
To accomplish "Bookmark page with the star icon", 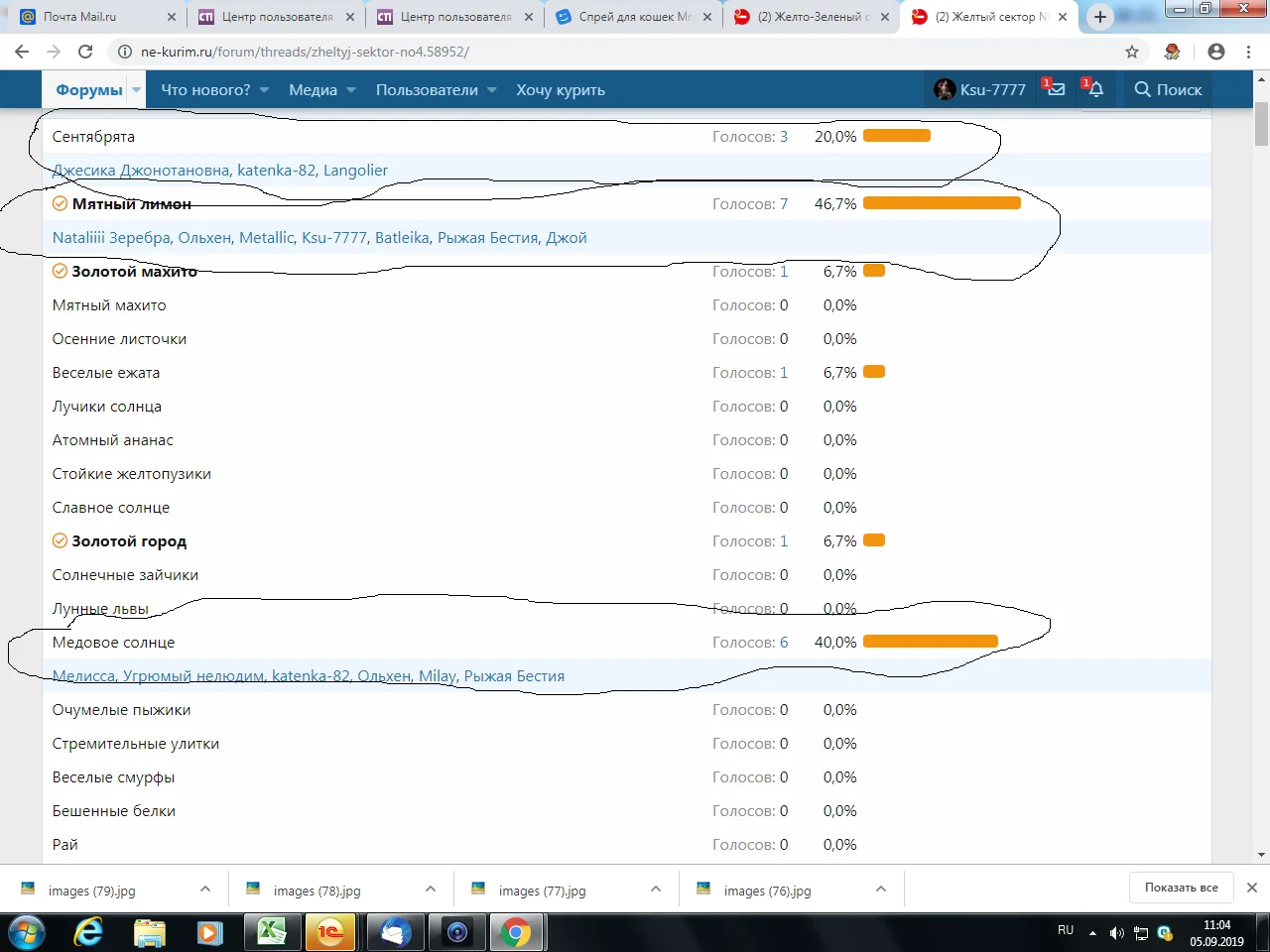I will tap(1132, 52).
